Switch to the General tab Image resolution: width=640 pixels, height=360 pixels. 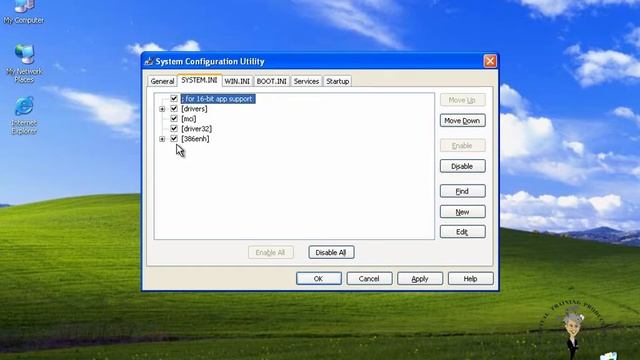[162, 81]
